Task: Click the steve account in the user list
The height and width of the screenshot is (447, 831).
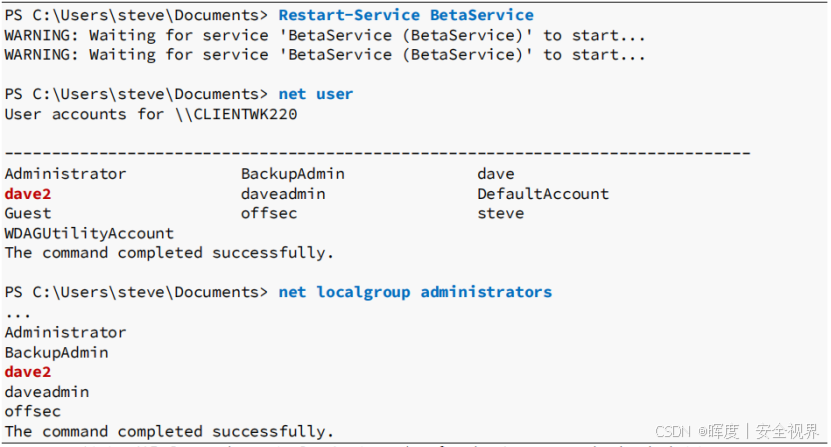Action: (500, 214)
